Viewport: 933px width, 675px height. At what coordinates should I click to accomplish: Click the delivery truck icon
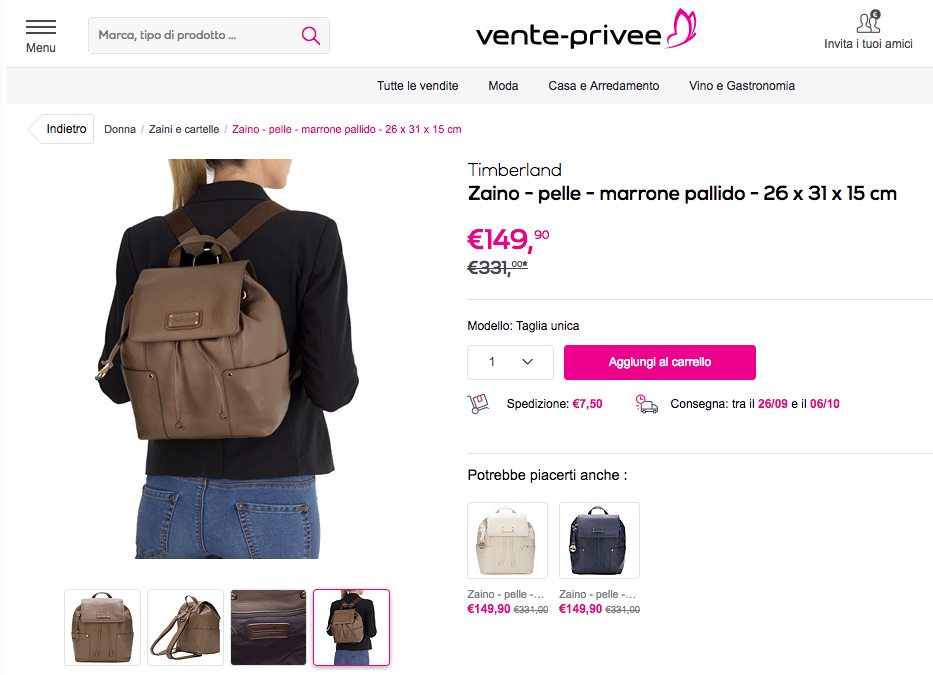[647, 404]
